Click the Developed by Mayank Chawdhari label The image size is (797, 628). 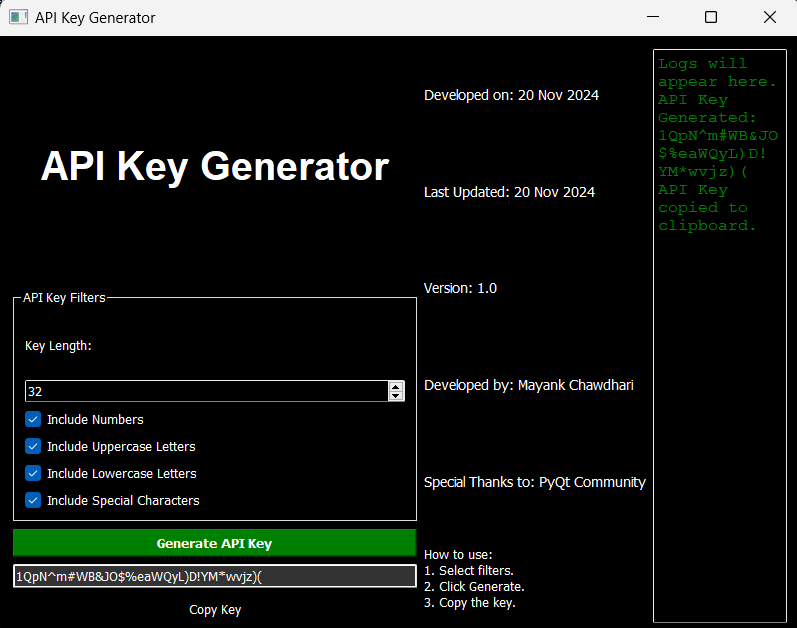pyautogui.click(x=529, y=385)
